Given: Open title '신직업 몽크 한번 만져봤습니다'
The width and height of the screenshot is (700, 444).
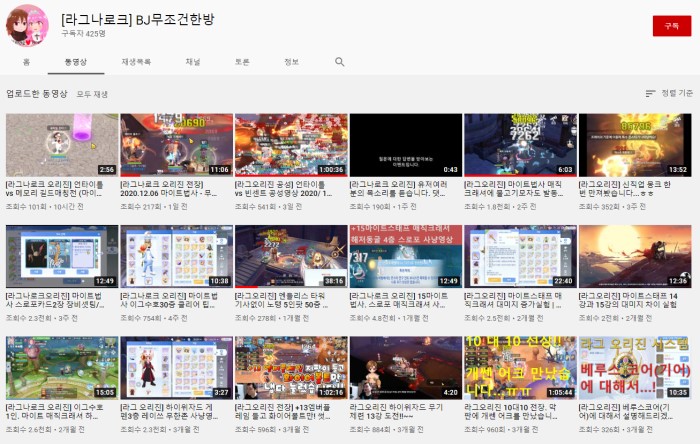Looking at the screenshot, I should pyautogui.click(x=625, y=189).
